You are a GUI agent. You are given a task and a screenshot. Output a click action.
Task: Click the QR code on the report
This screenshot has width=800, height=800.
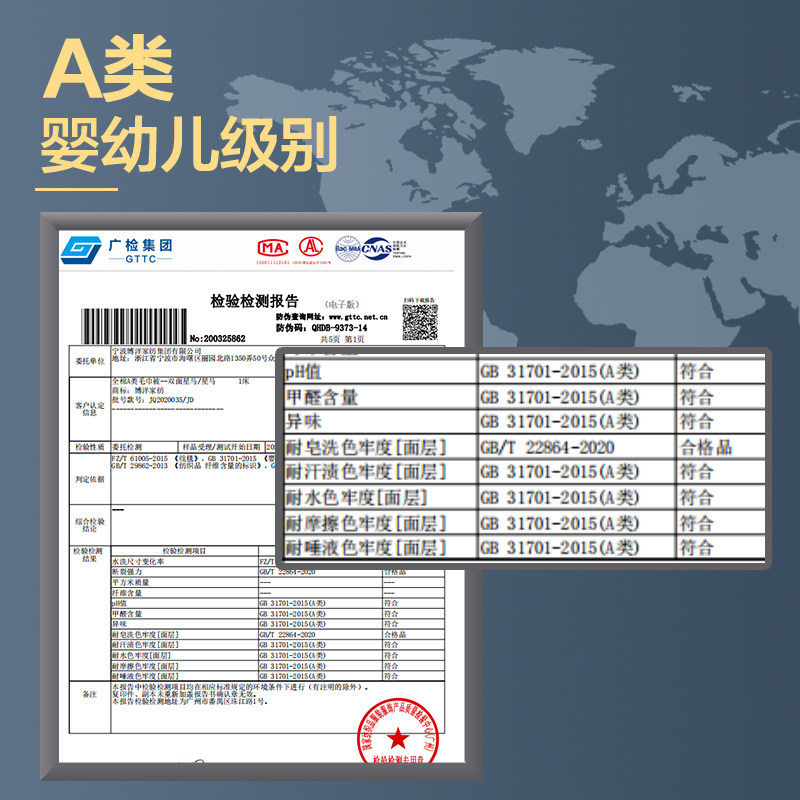pos(420,322)
